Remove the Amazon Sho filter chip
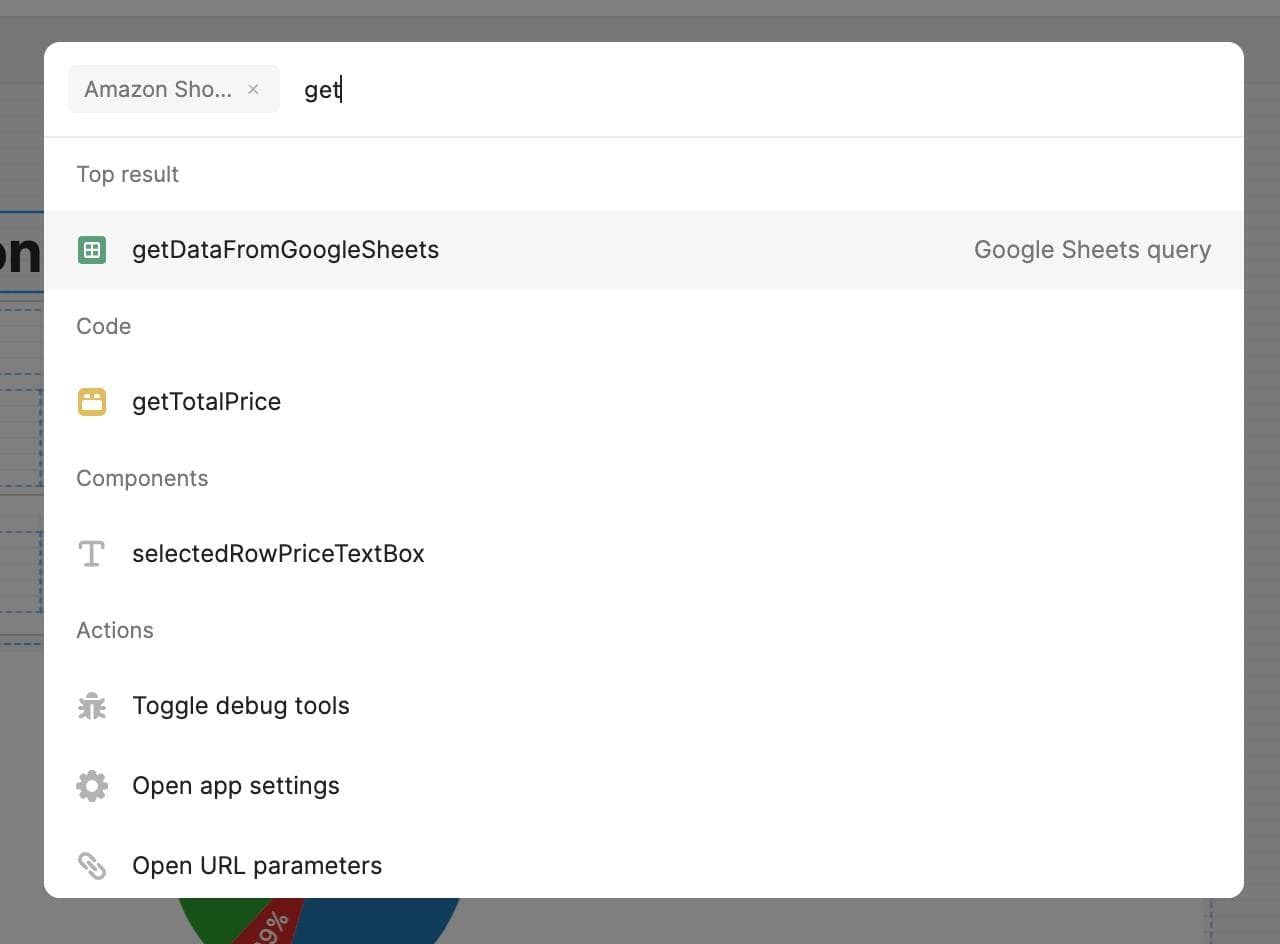 (x=253, y=89)
